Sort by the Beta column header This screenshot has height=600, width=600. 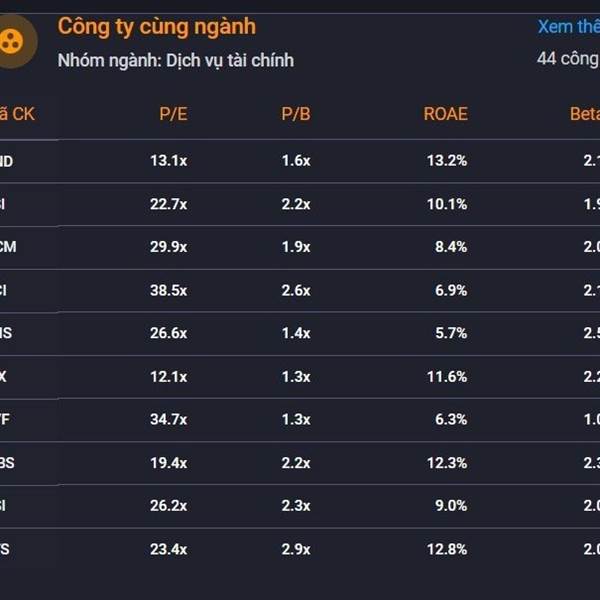click(585, 114)
